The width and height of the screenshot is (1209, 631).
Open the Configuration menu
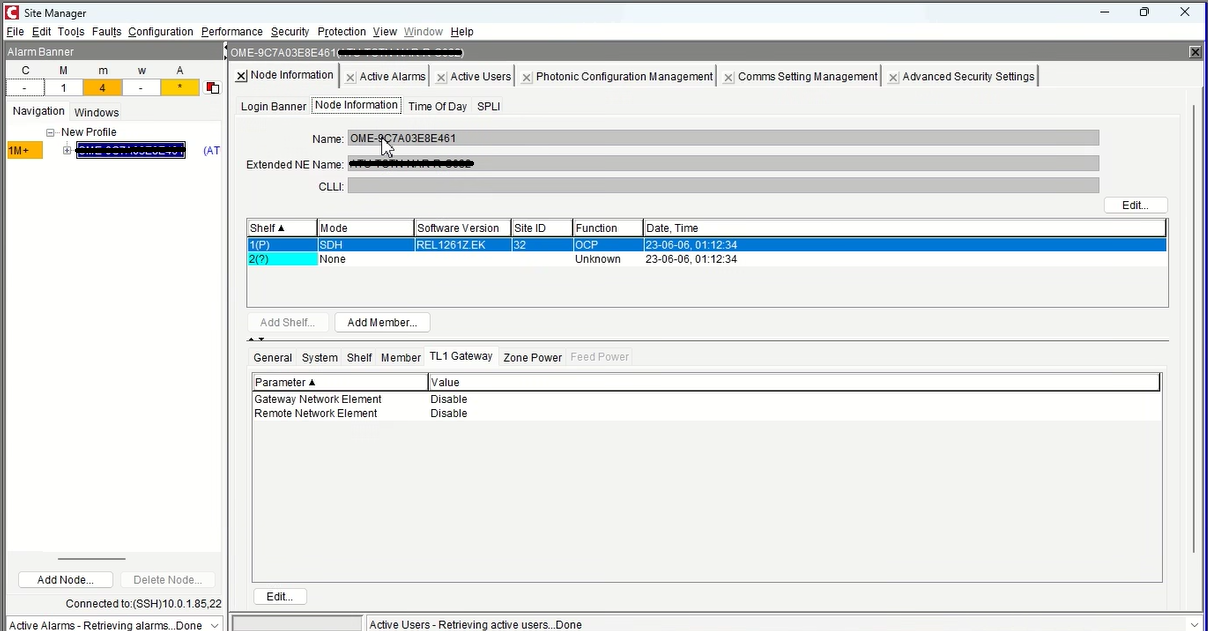160,31
